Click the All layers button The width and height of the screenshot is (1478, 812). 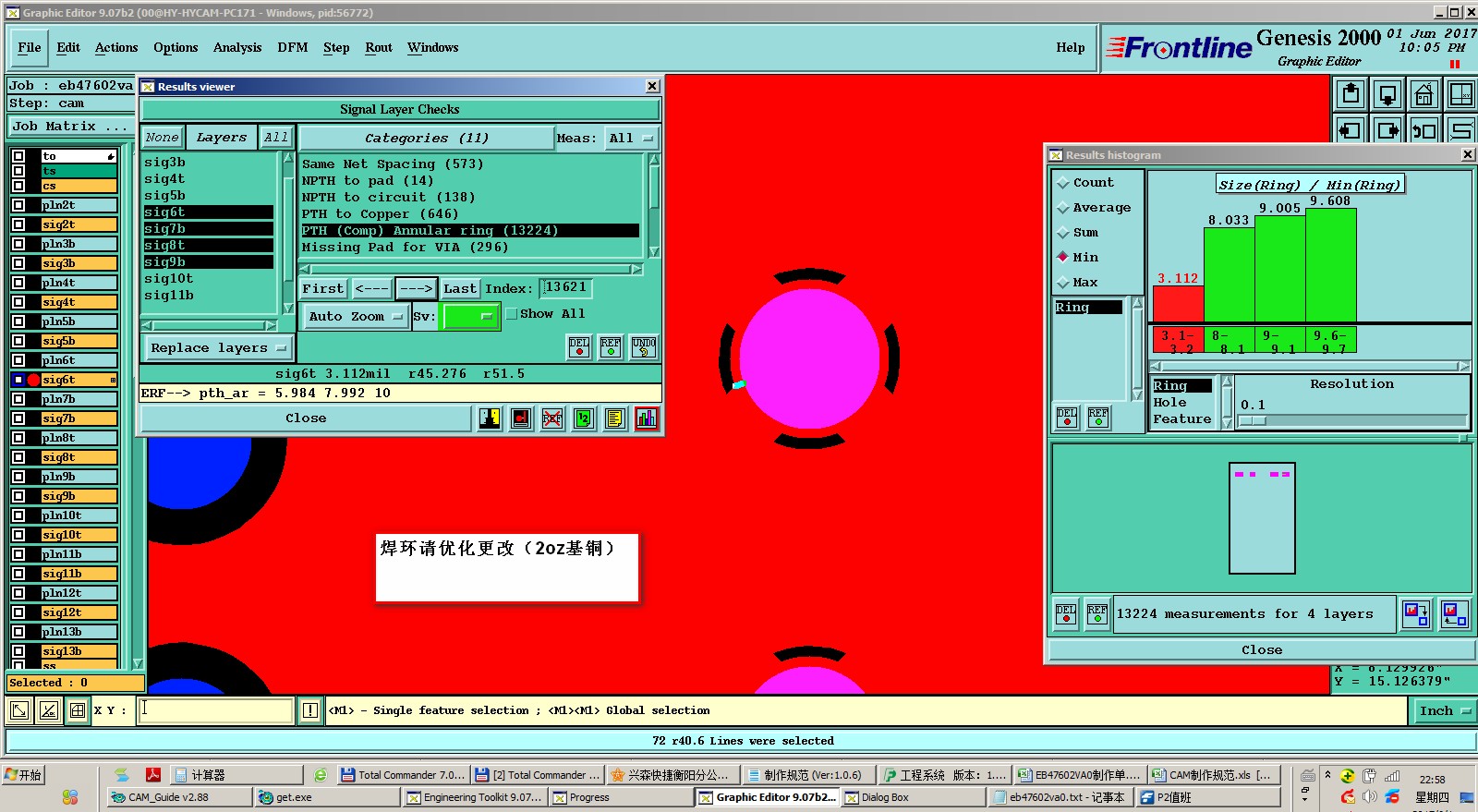tap(276, 138)
